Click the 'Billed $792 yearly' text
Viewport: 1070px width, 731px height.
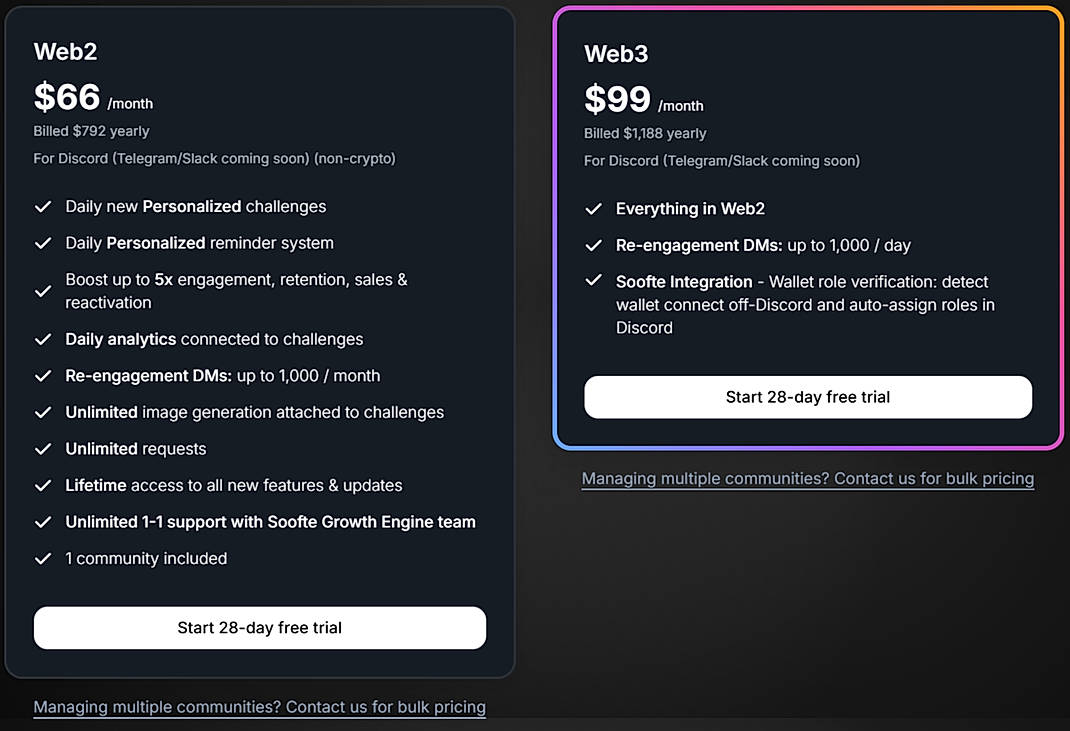[91, 131]
